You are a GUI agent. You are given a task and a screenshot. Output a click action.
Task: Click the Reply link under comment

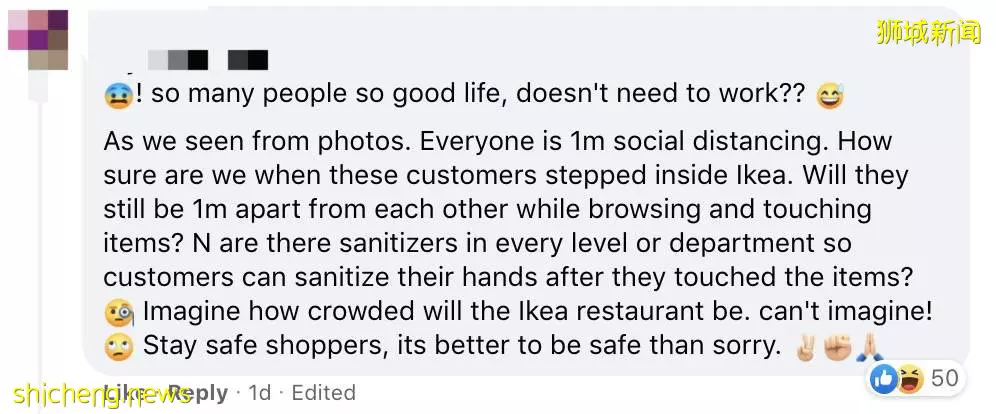(x=196, y=394)
